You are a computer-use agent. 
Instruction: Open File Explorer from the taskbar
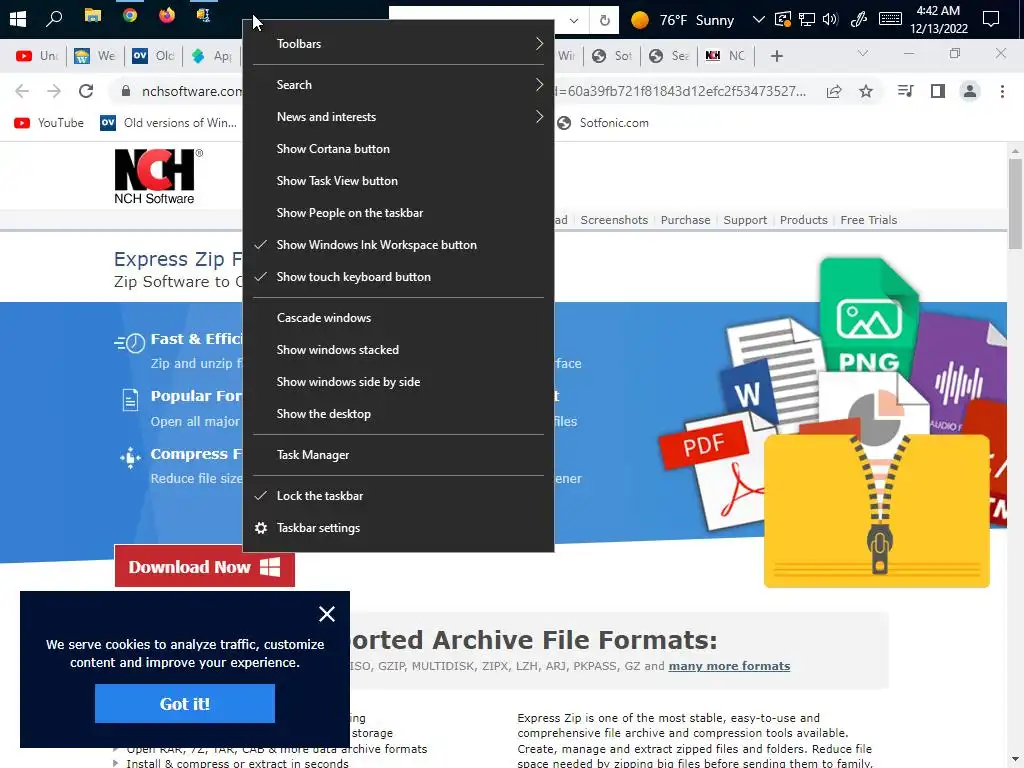93,16
